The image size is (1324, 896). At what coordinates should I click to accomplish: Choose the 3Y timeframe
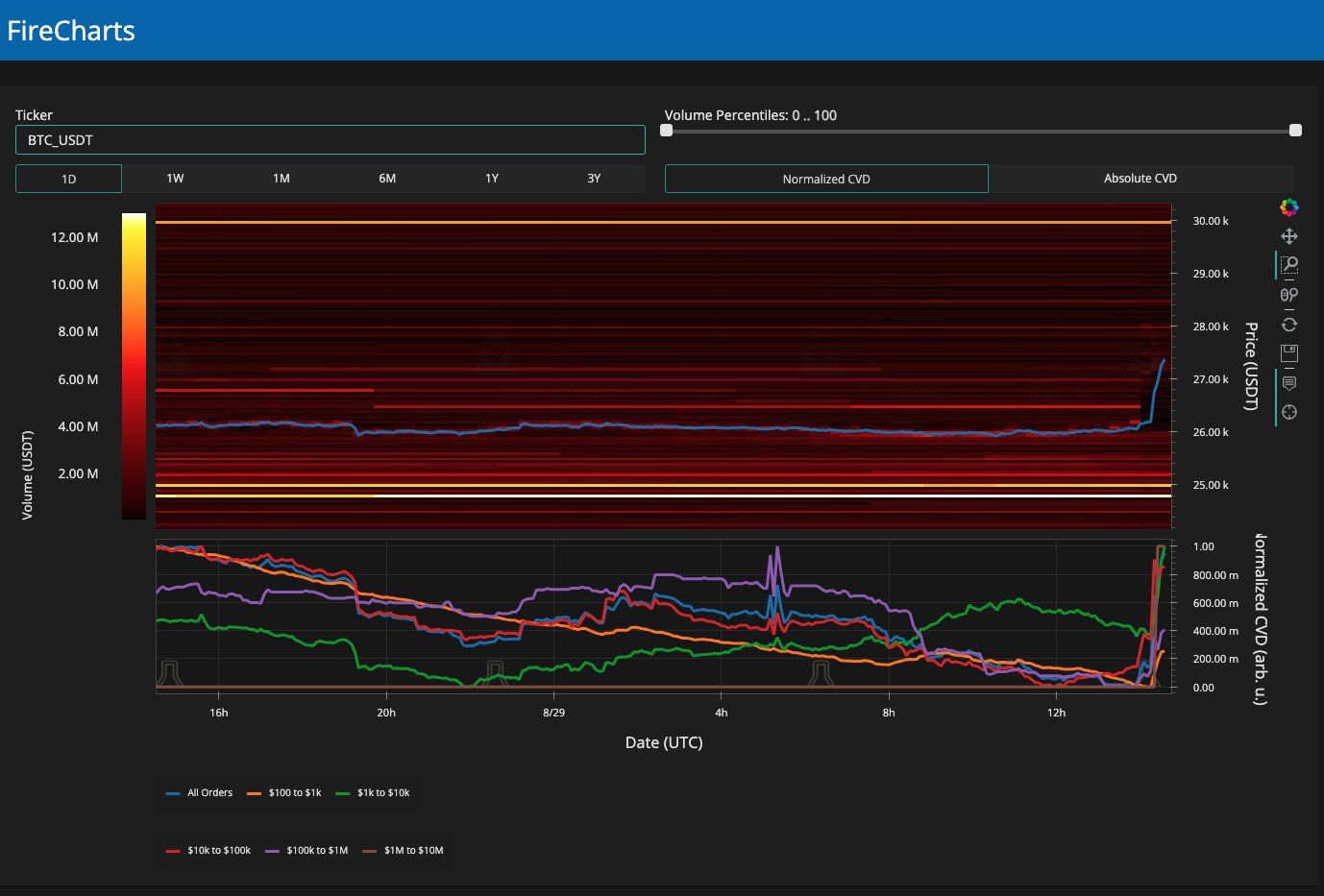click(594, 179)
